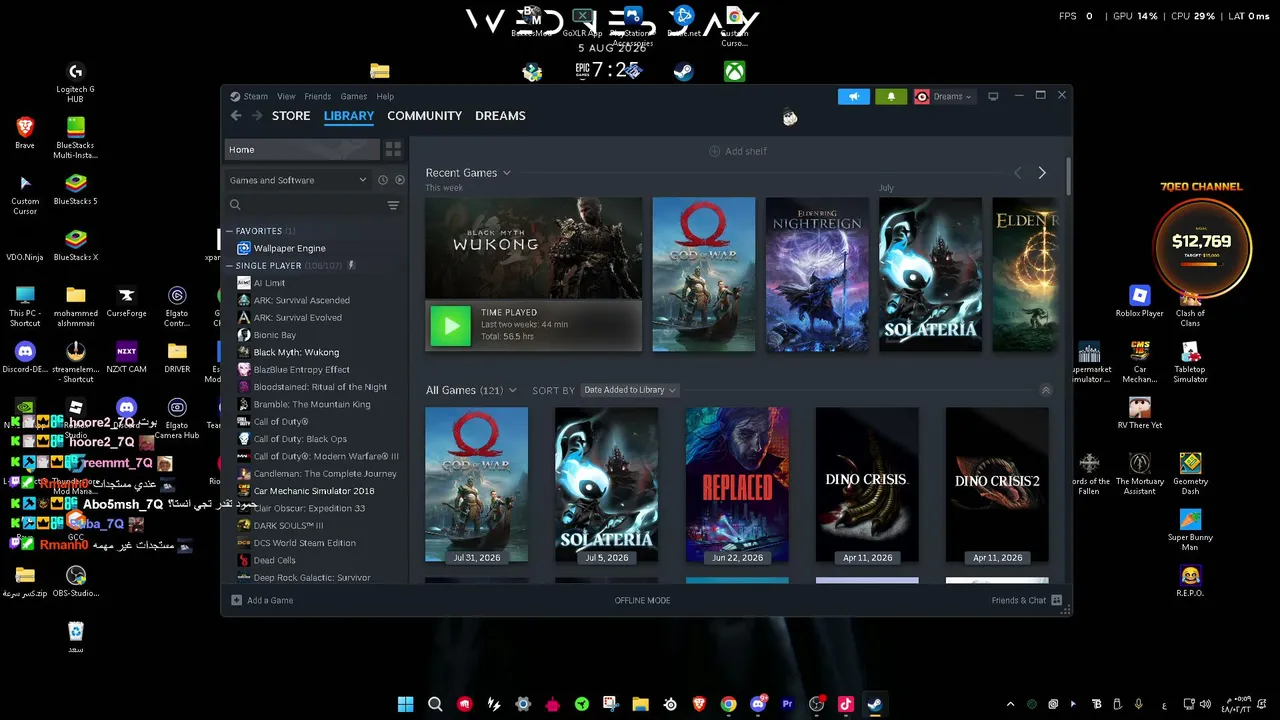Open File Explorer from taskbar
The image size is (1280, 720).
point(640,704)
